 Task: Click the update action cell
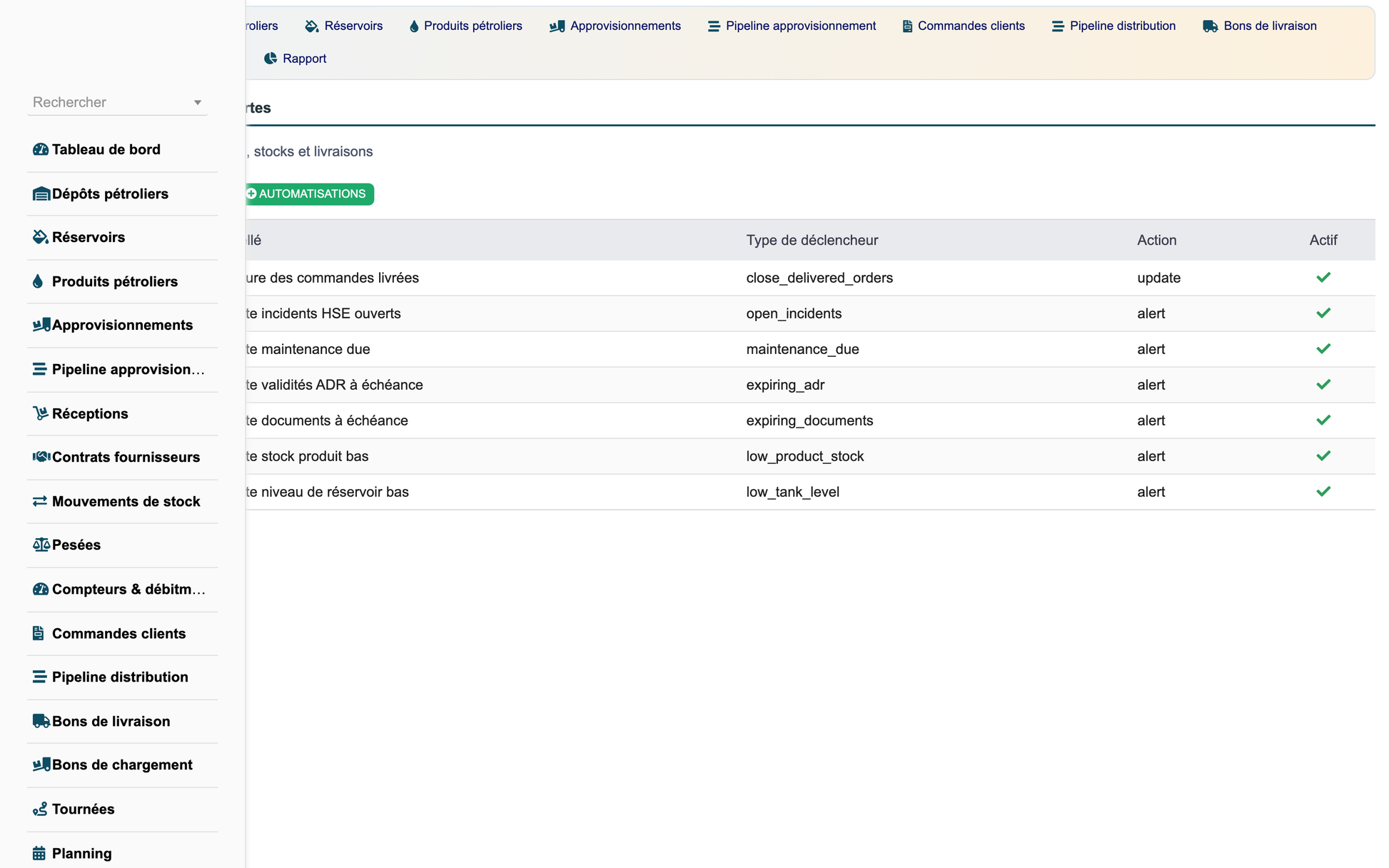(x=1158, y=278)
